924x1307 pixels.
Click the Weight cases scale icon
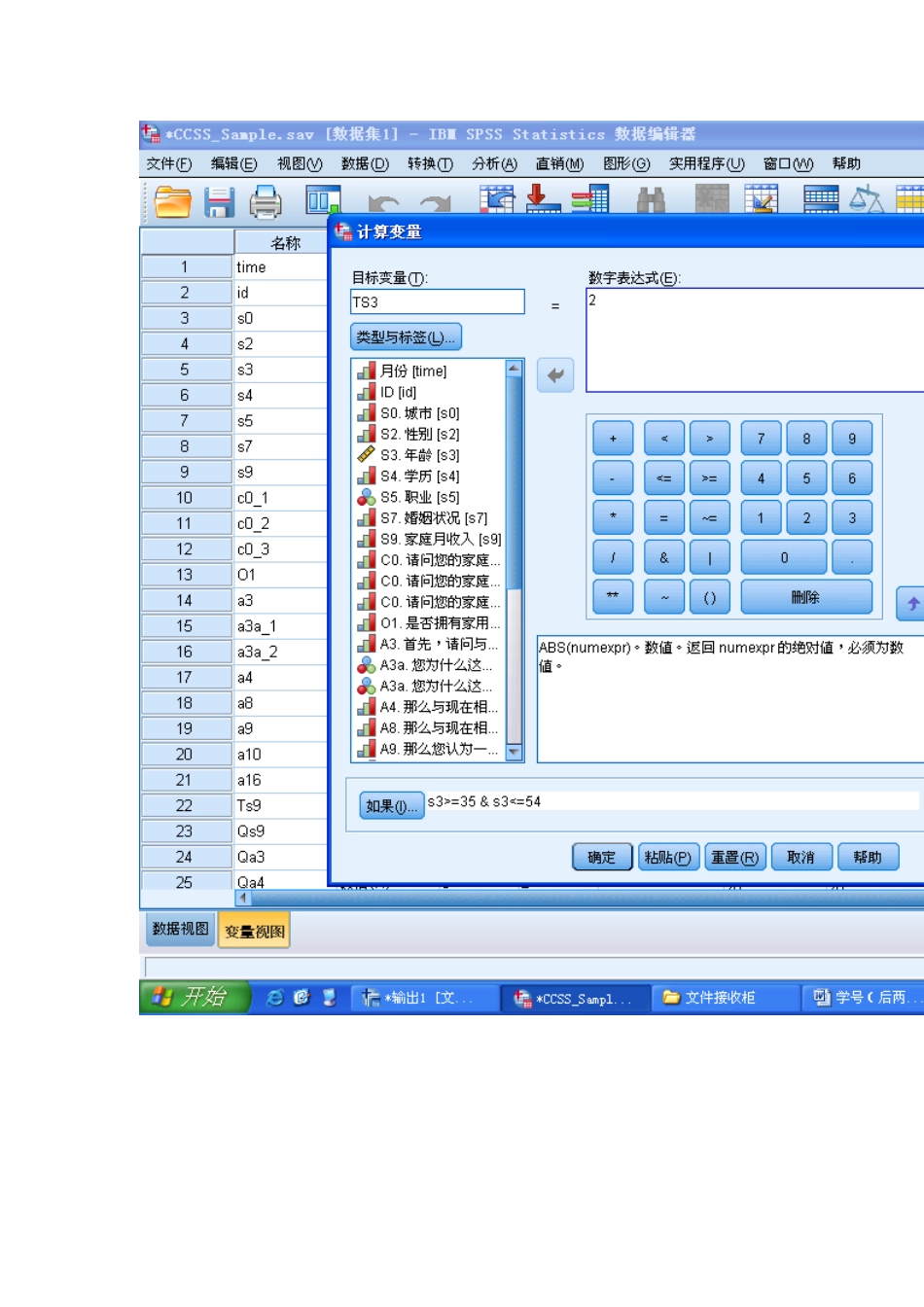point(866,199)
